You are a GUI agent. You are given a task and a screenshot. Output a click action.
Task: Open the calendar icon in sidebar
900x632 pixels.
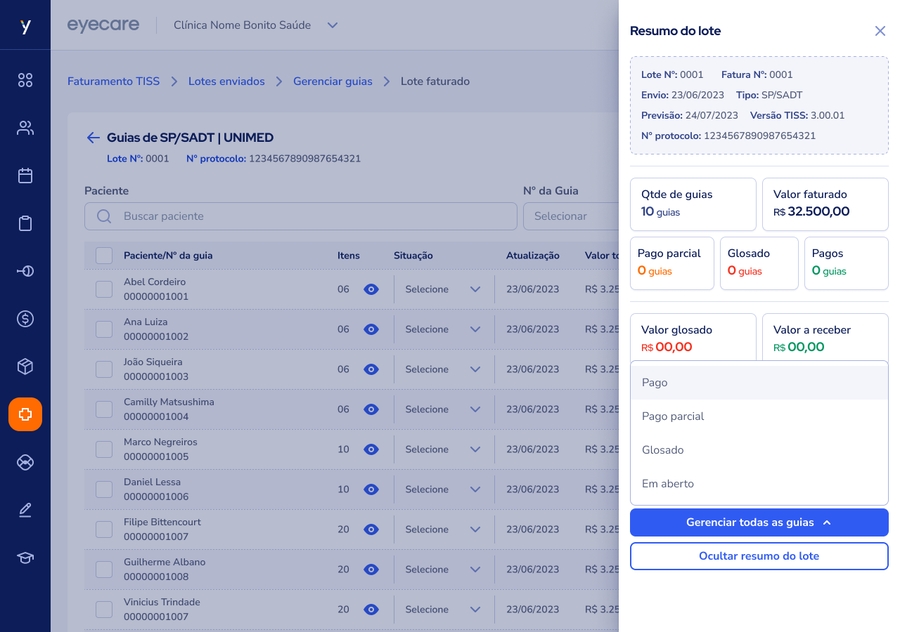(25, 176)
